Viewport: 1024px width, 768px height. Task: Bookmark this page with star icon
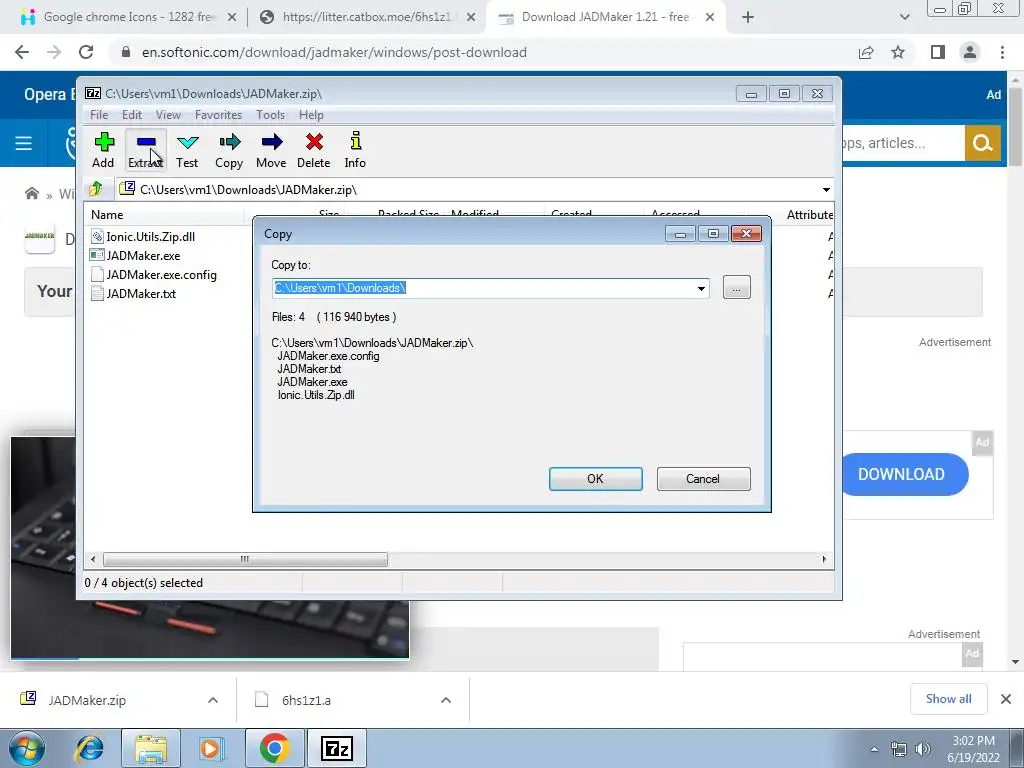(x=898, y=52)
